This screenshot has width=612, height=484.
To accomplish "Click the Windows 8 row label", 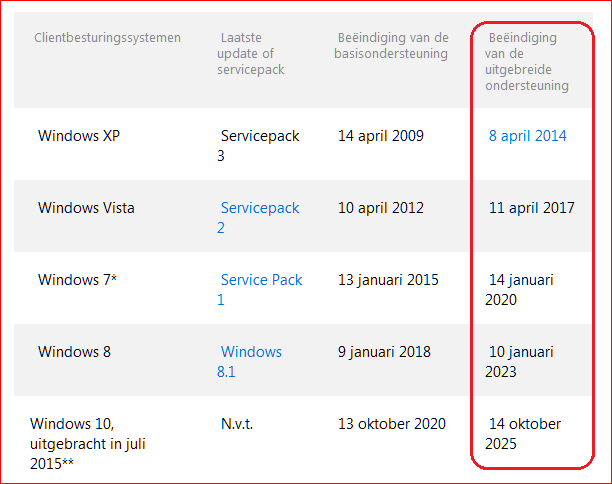I will point(74,352).
